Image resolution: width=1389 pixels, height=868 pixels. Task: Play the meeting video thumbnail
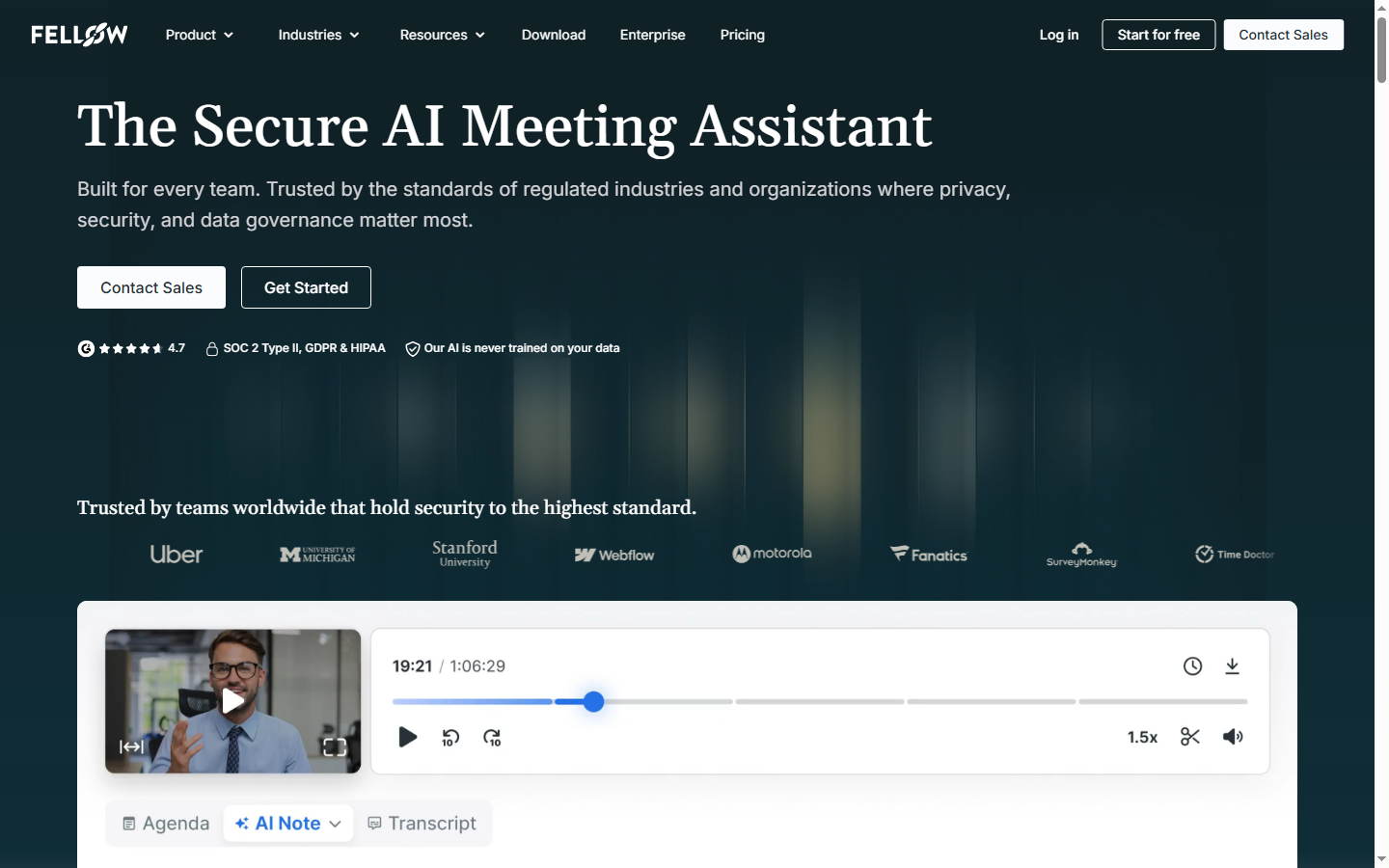click(x=232, y=701)
